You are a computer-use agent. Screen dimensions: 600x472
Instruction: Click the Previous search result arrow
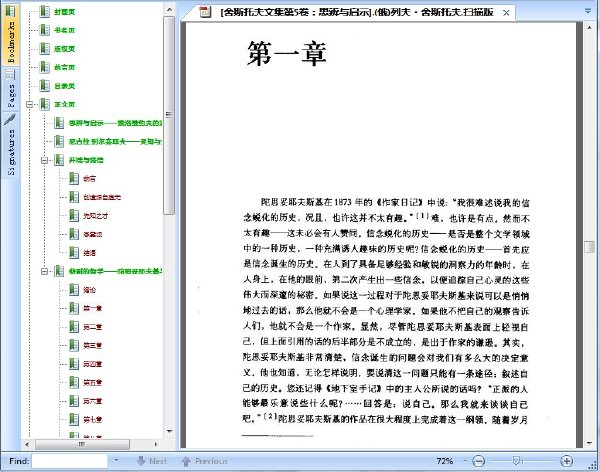coord(186,461)
